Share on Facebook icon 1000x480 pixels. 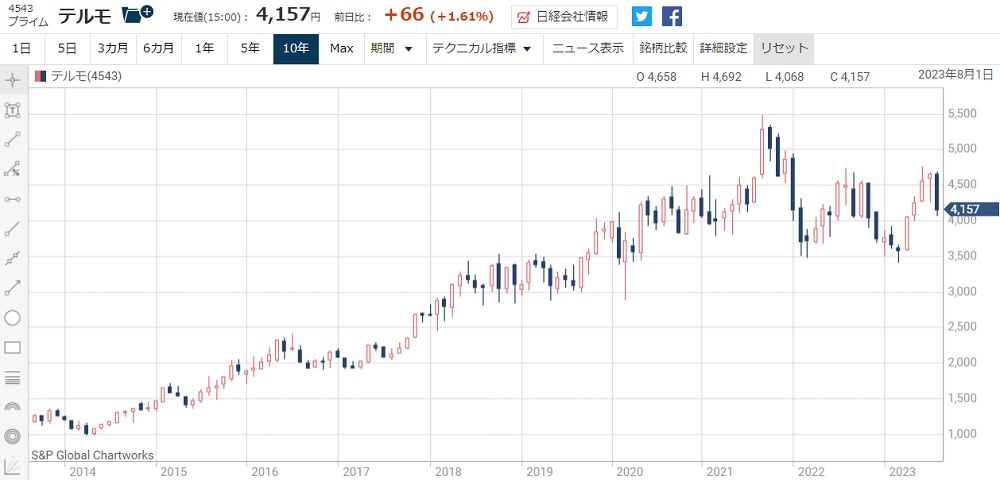(x=672, y=16)
